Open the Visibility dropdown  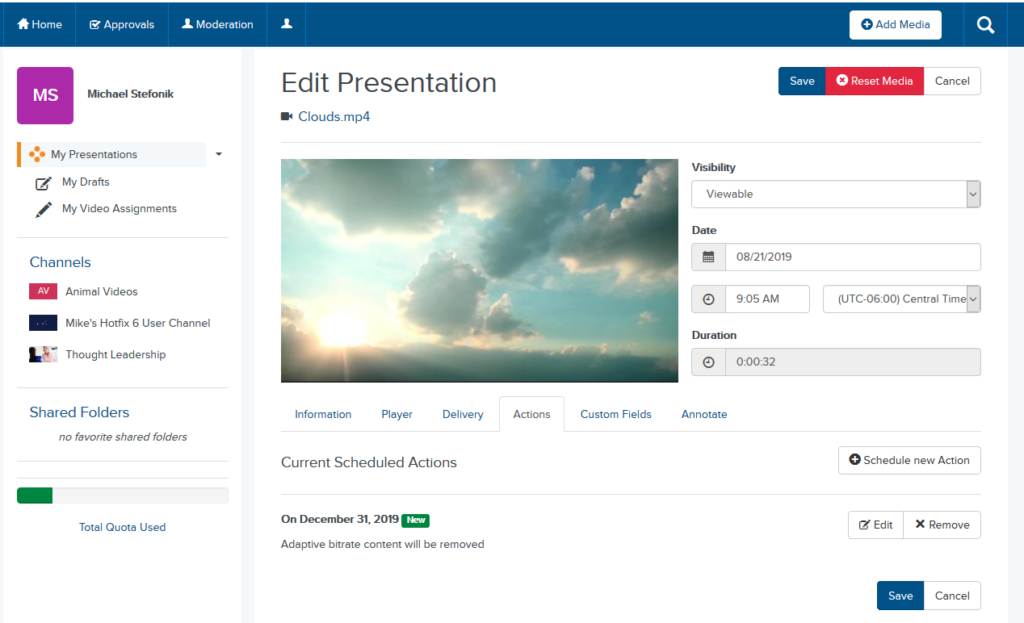click(x=836, y=194)
